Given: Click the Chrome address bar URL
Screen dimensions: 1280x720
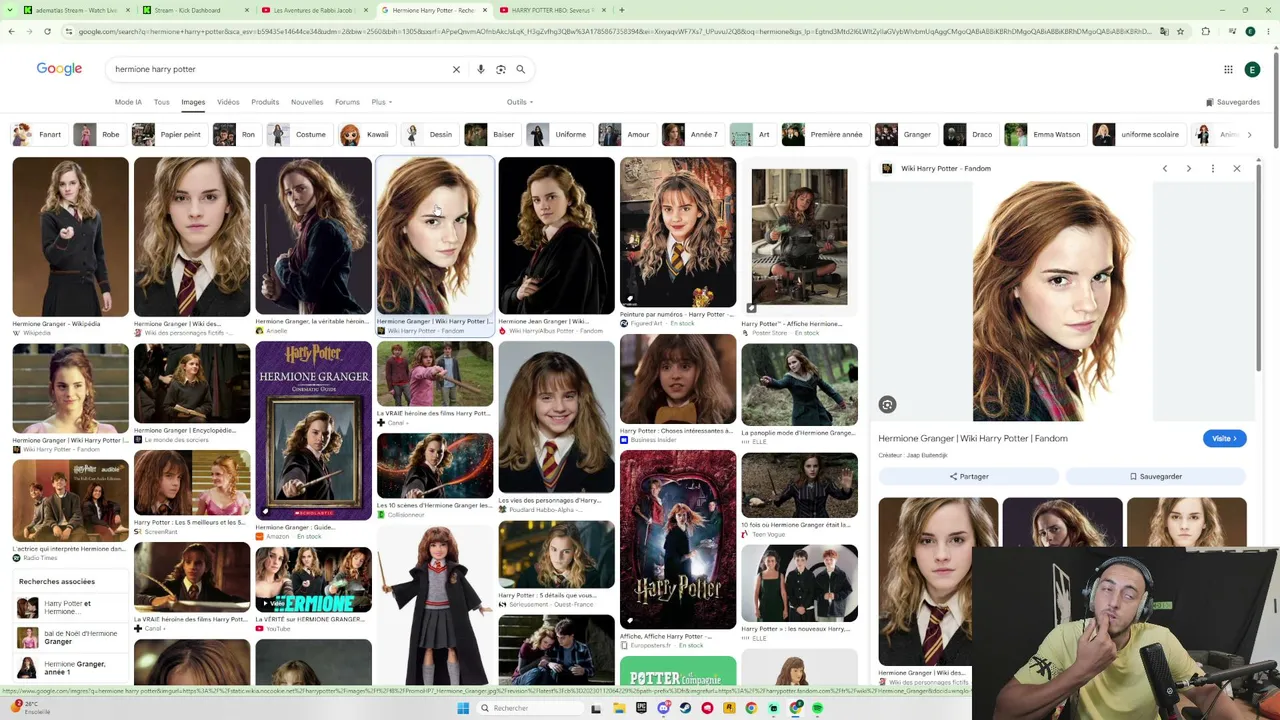Looking at the screenshot, I should (x=615, y=32).
